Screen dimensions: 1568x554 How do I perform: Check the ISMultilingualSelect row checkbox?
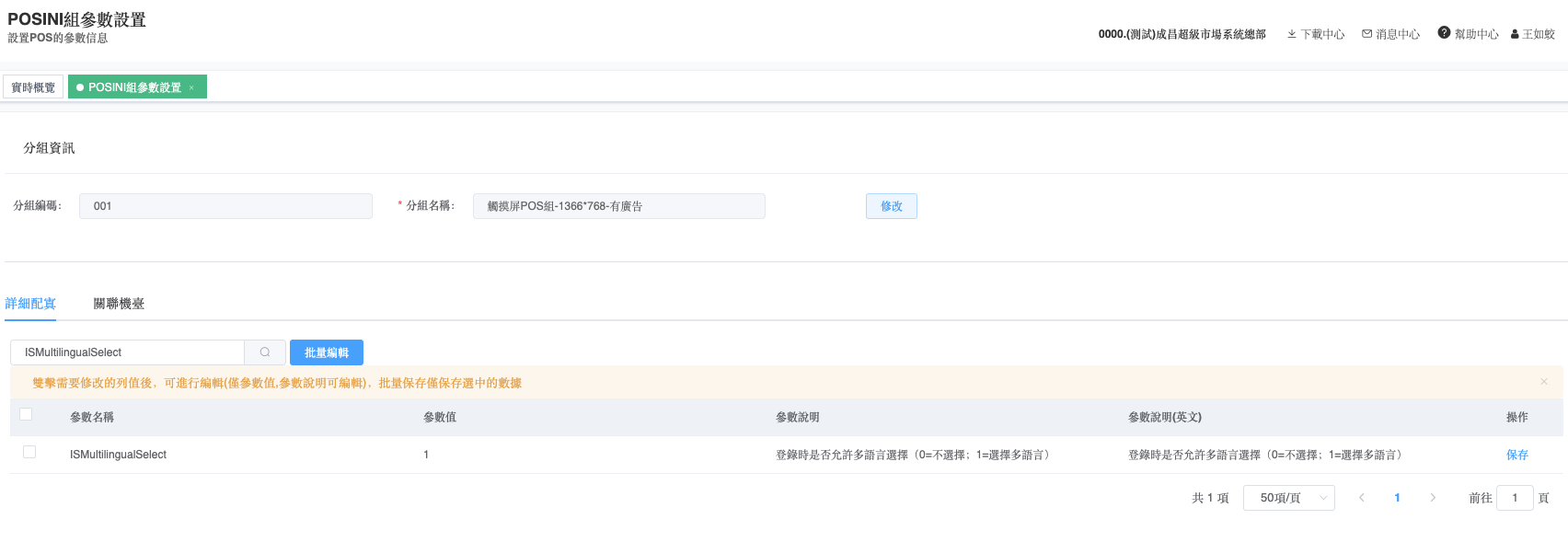29,452
